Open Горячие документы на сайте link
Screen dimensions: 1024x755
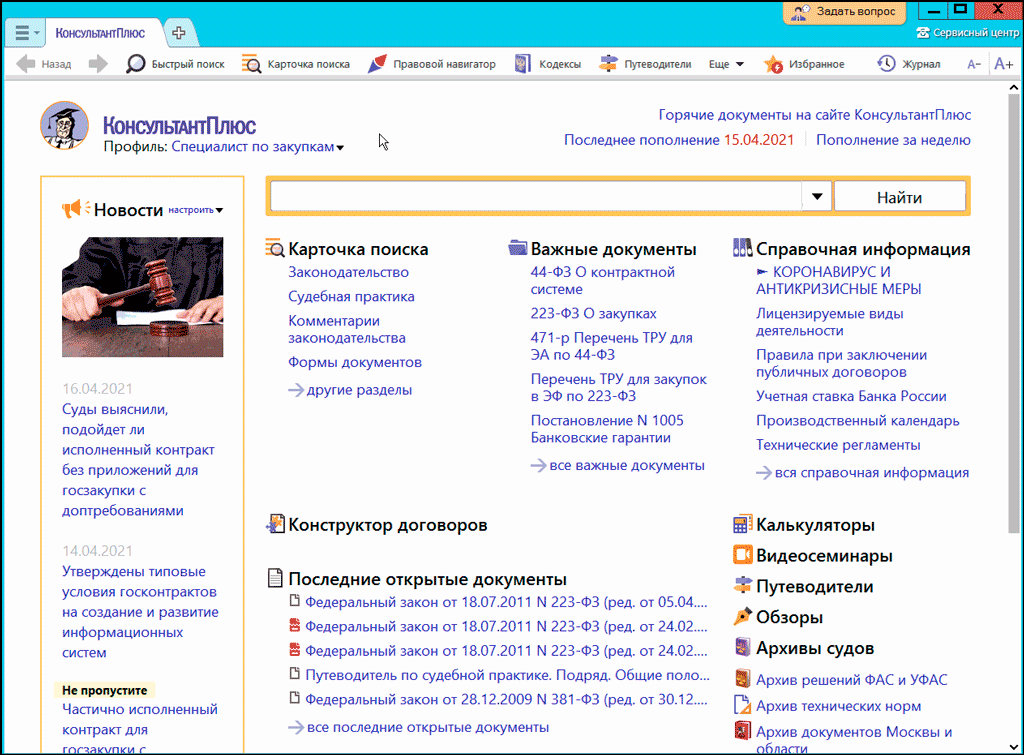coord(814,115)
